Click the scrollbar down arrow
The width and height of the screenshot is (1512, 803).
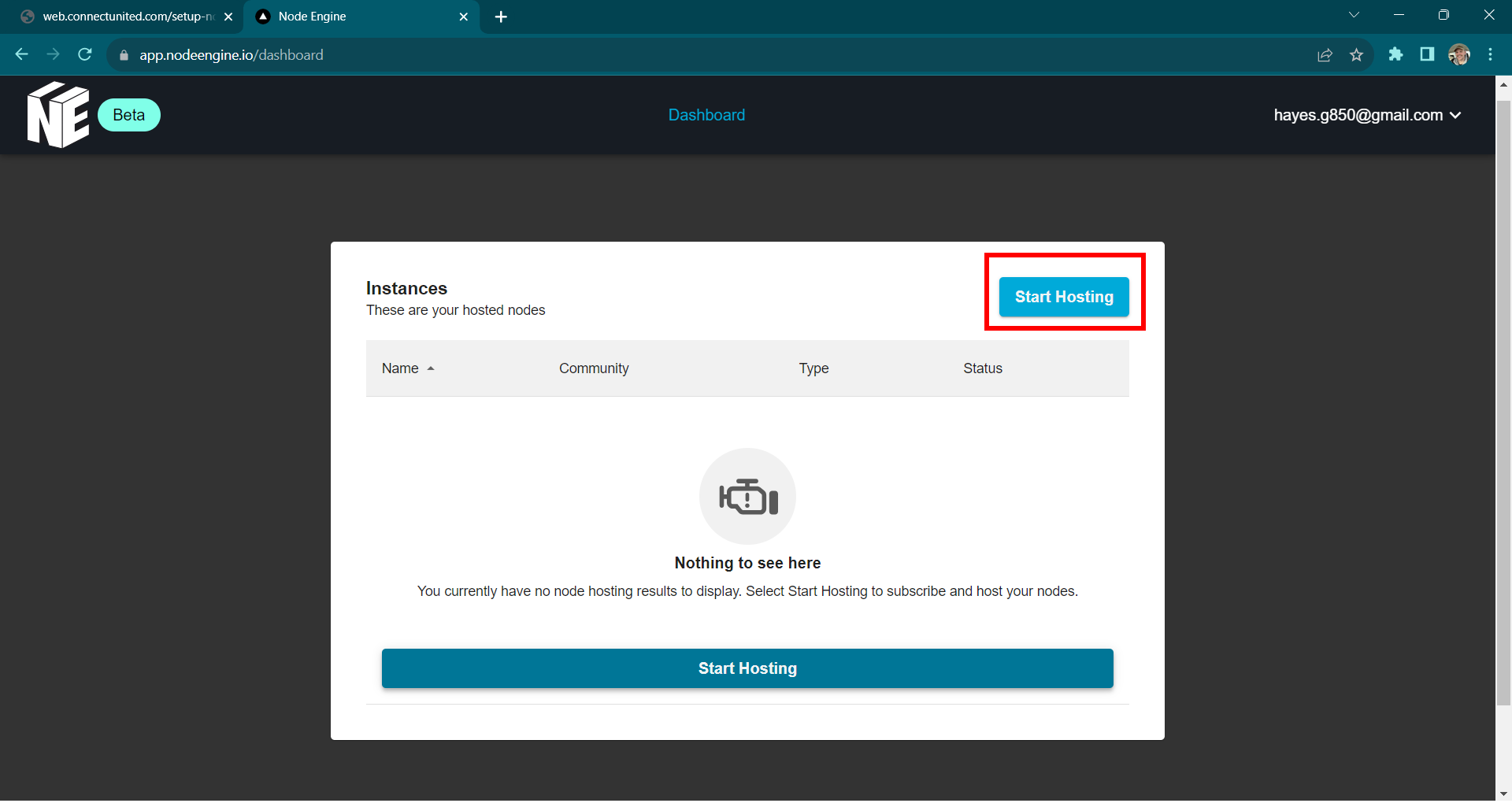[x=1503, y=793]
